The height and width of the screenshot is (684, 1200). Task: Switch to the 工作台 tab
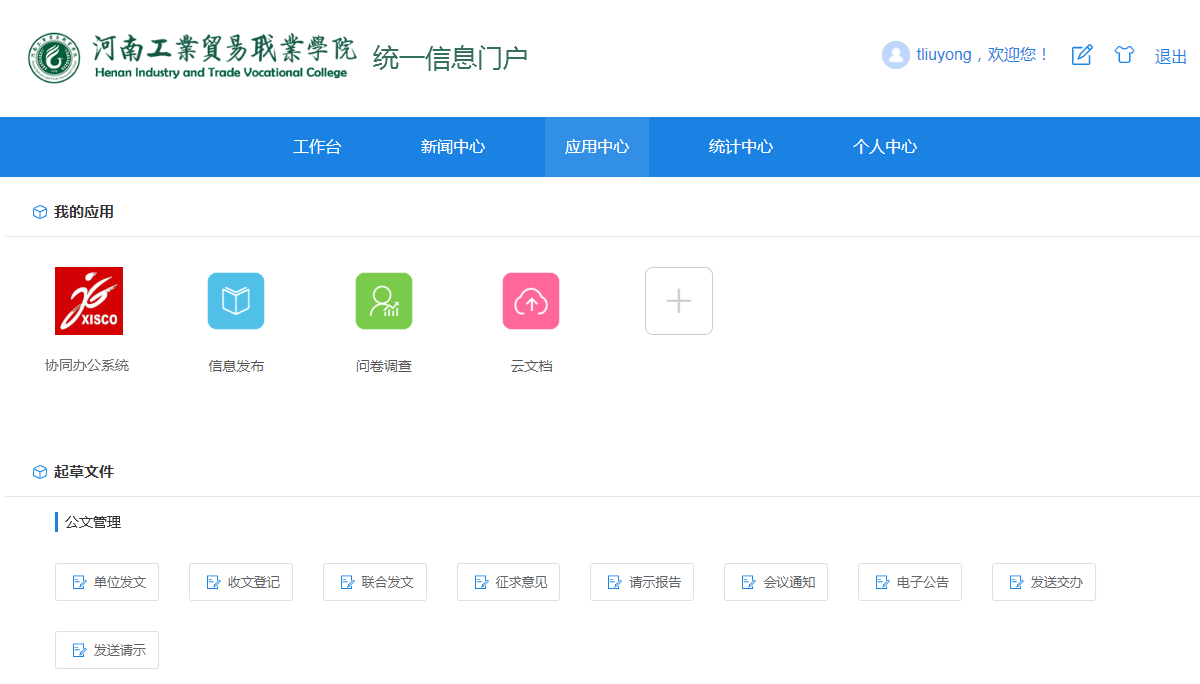pyautogui.click(x=317, y=147)
